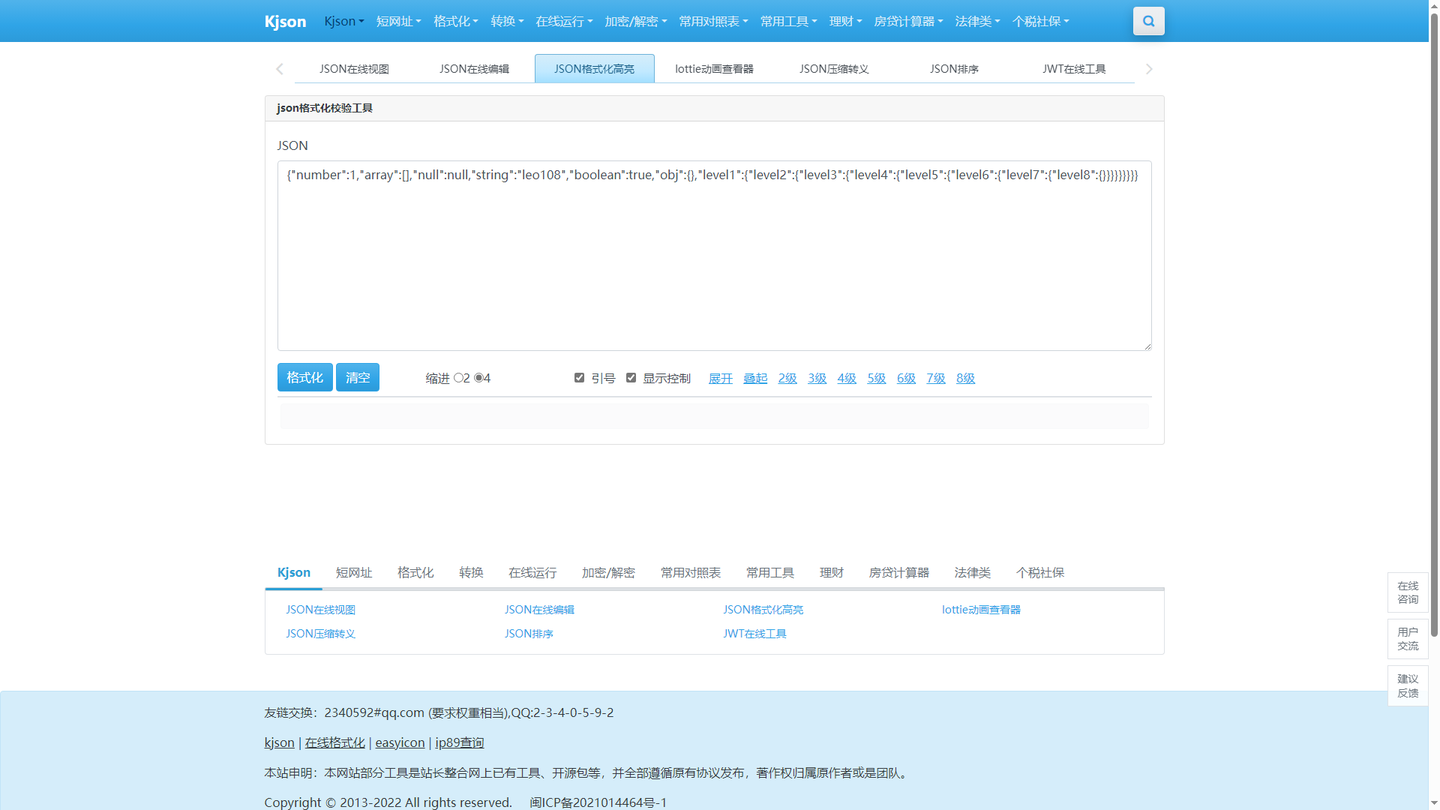1440x810 pixels.
Task: Click the 8级 level link
Action: click(x=965, y=378)
